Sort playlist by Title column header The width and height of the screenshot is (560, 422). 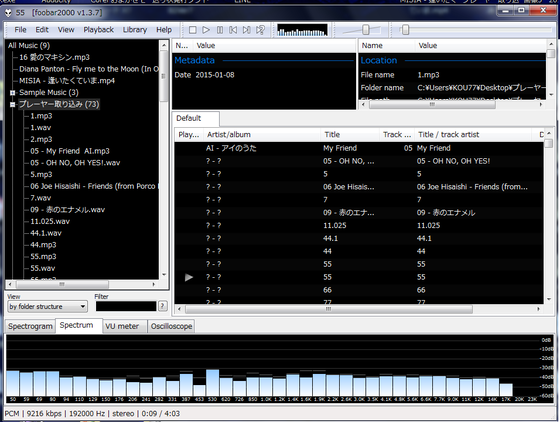(x=350, y=135)
